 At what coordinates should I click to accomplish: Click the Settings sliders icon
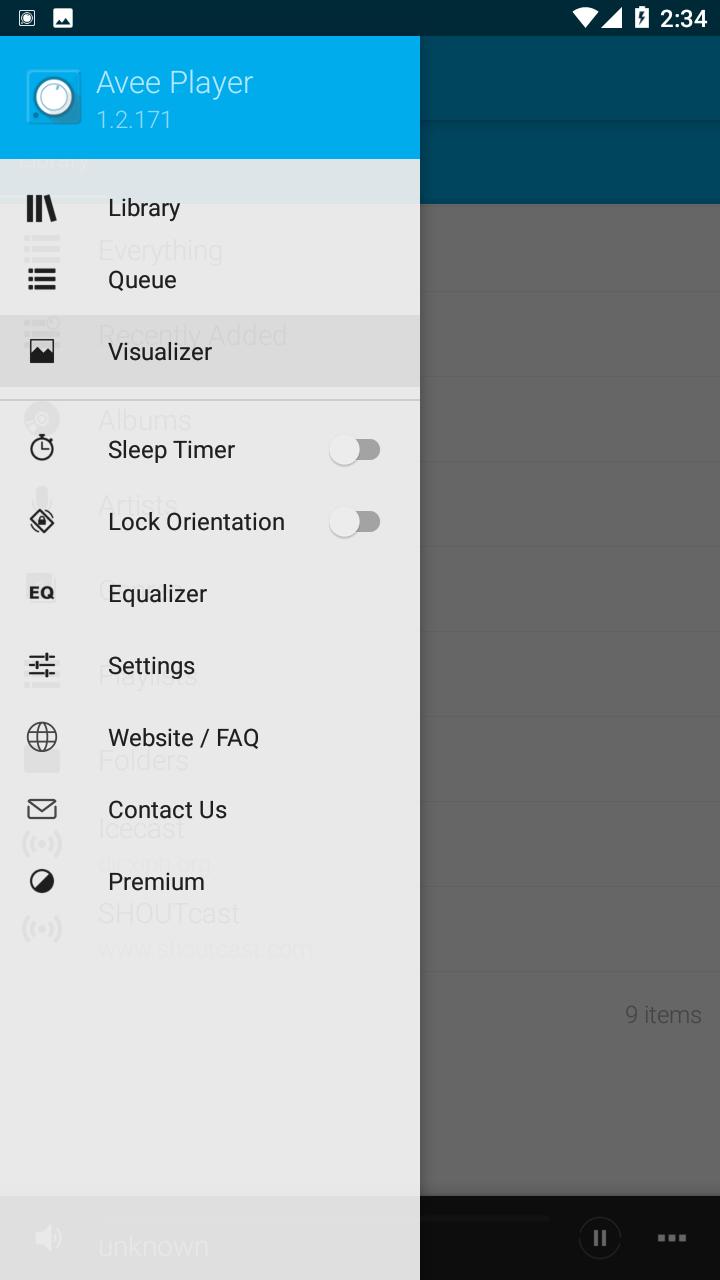(x=42, y=665)
